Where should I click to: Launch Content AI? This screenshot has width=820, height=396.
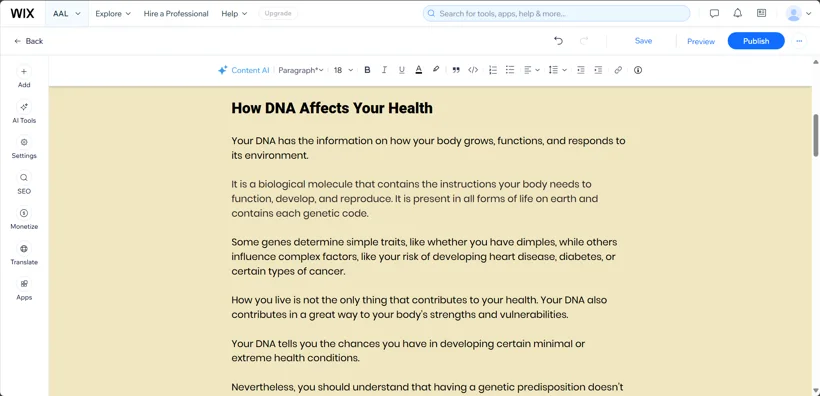[244, 70]
